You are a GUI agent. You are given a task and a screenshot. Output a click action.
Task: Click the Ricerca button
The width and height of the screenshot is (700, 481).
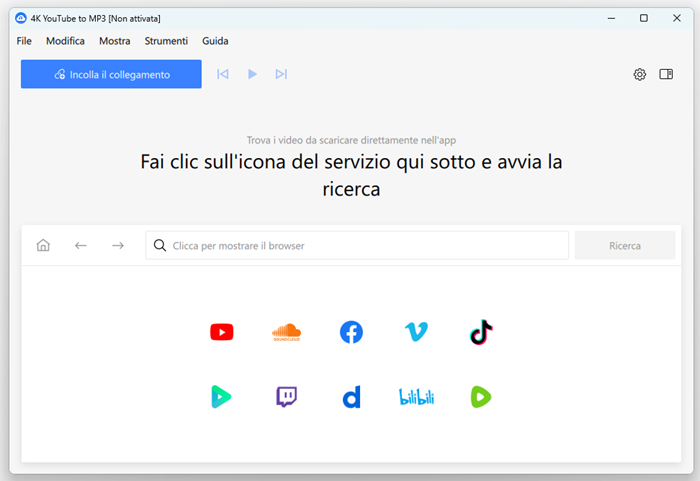tap(625, 245)
